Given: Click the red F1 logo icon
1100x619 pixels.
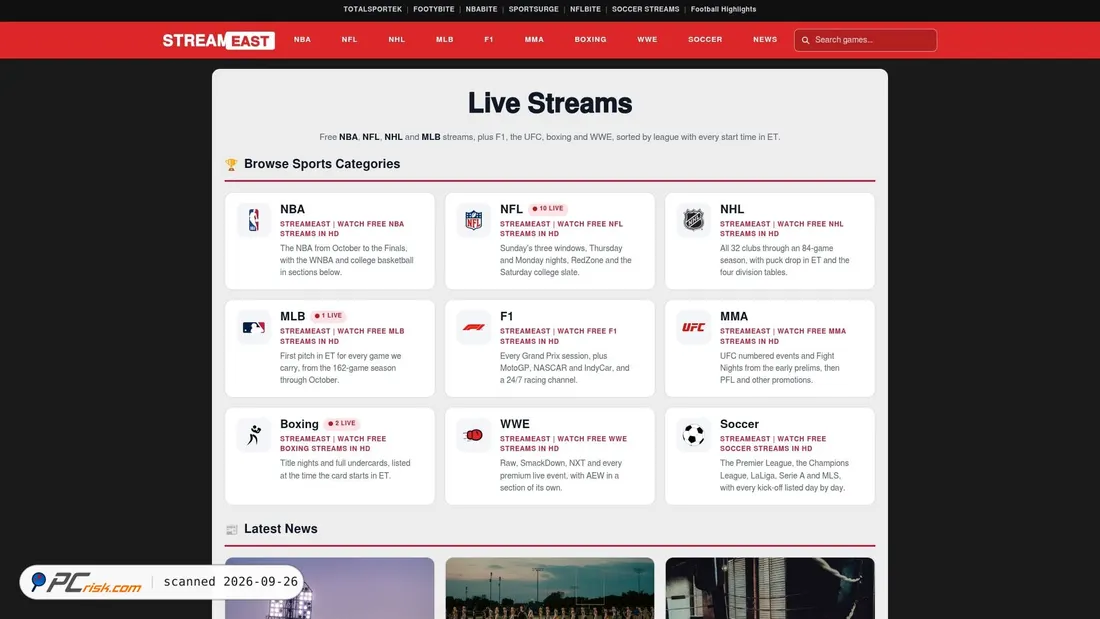Looking at the screenshot, I should 474,327.
